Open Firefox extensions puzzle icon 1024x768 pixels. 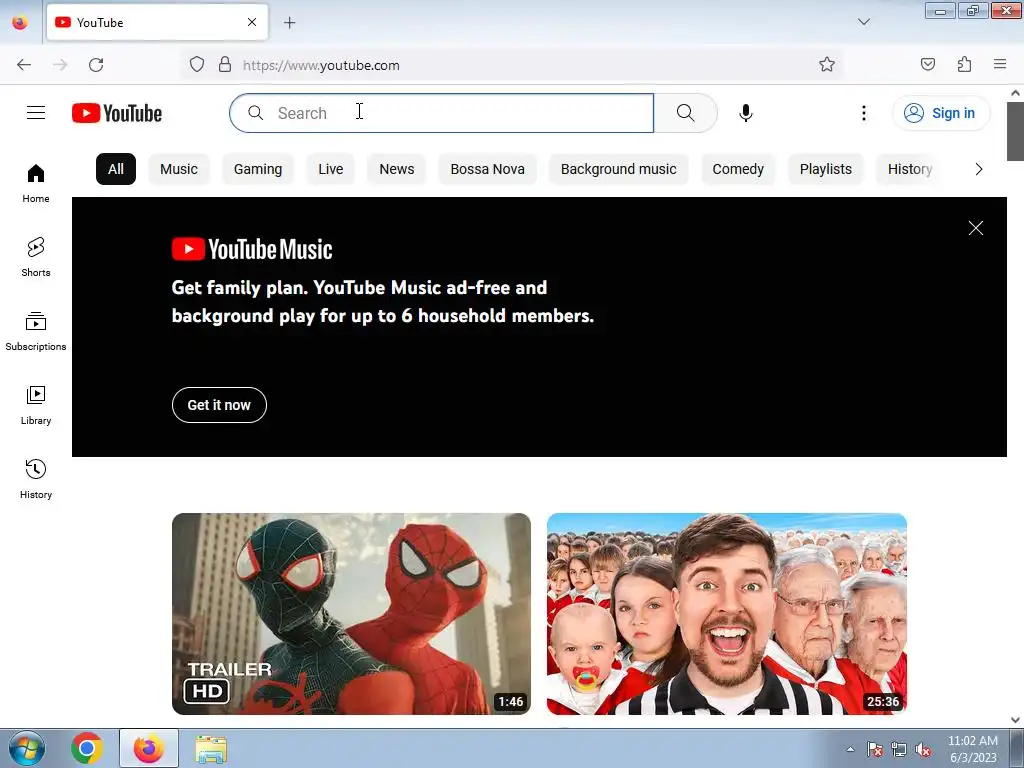point(964,64)
